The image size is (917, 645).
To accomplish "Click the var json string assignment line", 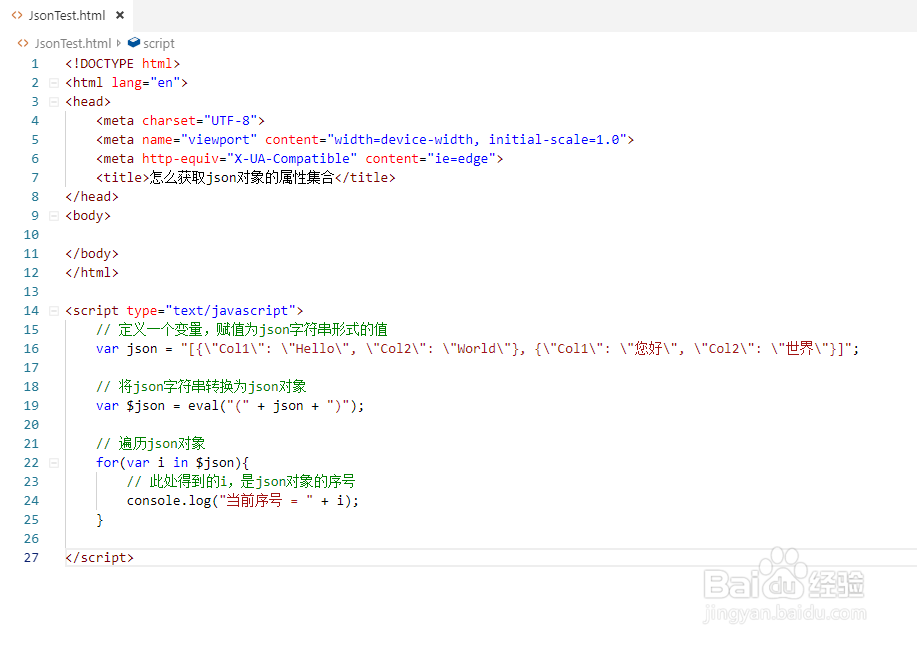I will point(477,349).
